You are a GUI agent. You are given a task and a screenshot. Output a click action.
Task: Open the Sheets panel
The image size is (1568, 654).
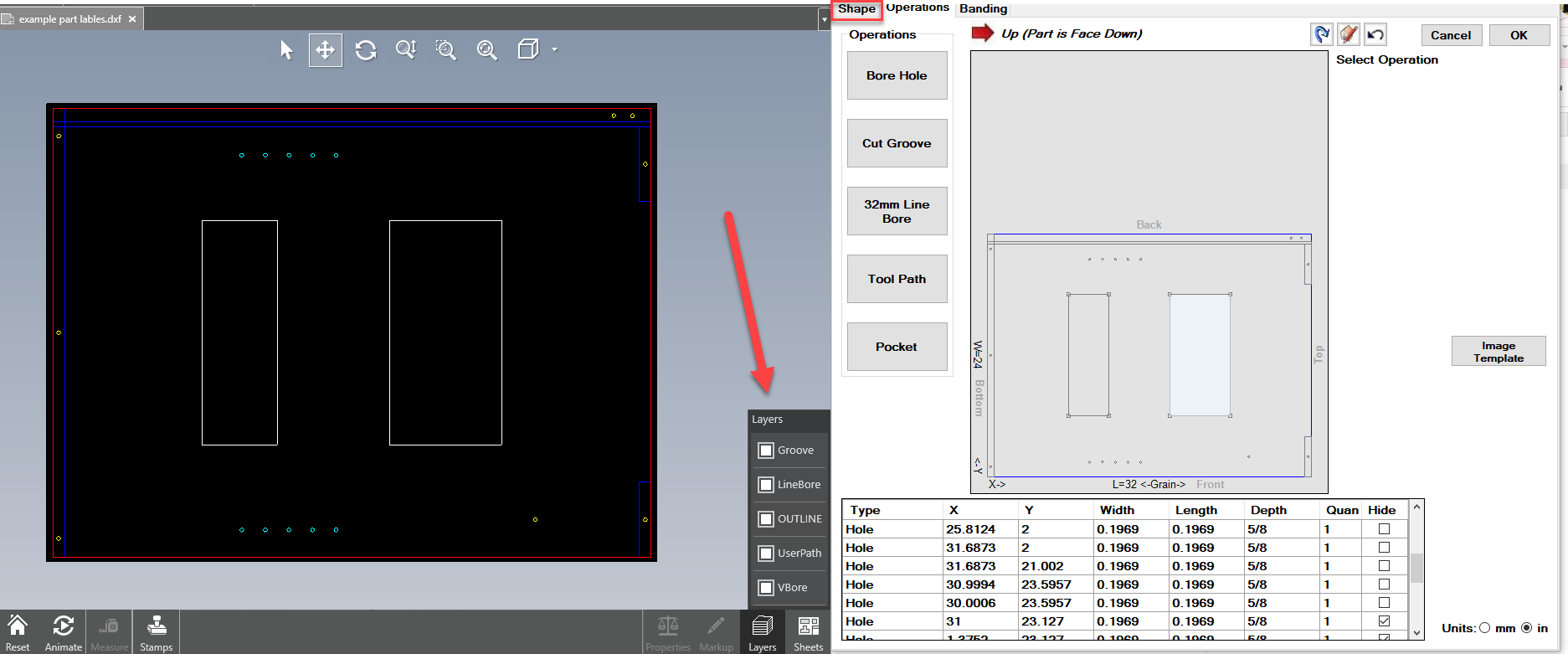[x=808, y=632]
